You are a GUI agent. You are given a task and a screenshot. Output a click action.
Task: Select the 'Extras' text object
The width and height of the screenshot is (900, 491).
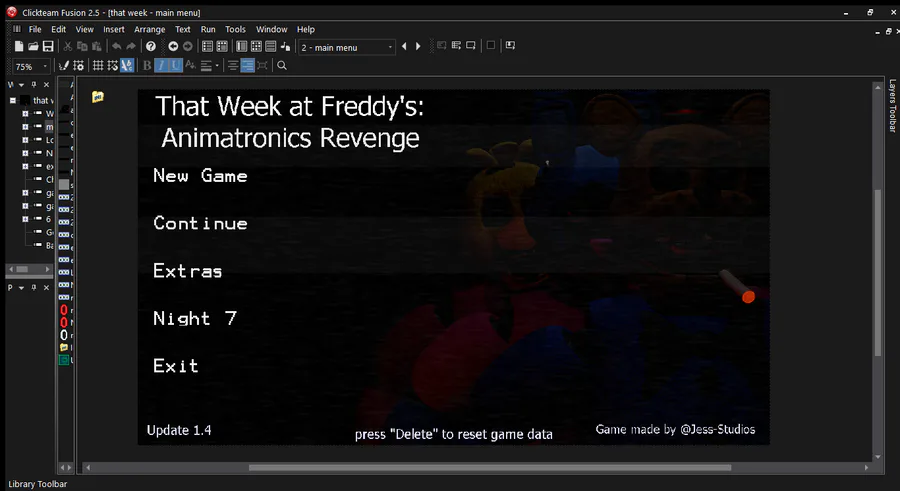pyautogui.click(x=188, y=270)
